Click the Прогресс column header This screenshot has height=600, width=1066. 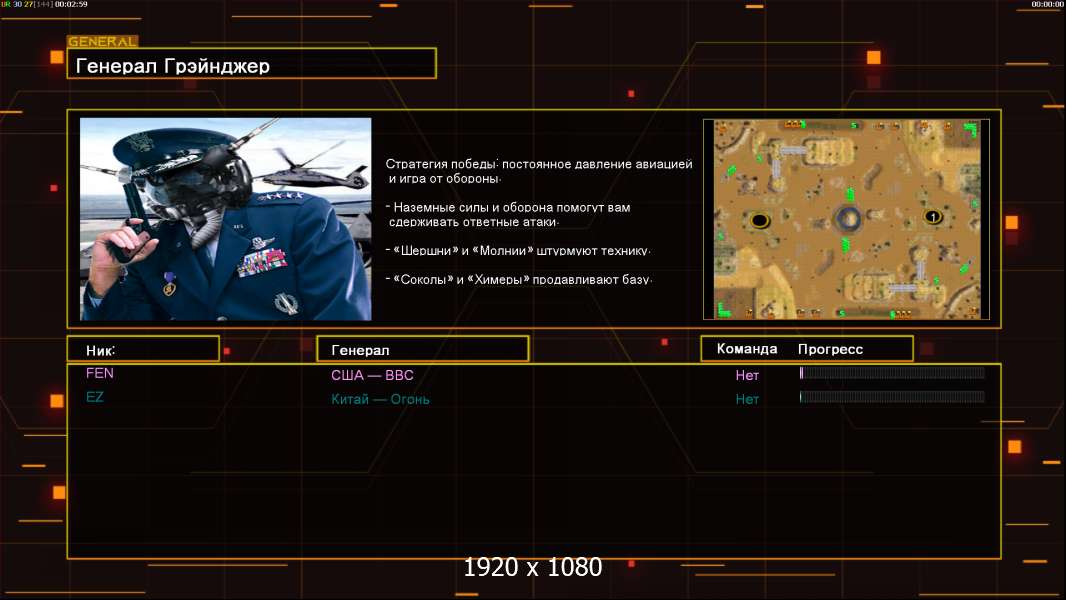click(830, 349)
